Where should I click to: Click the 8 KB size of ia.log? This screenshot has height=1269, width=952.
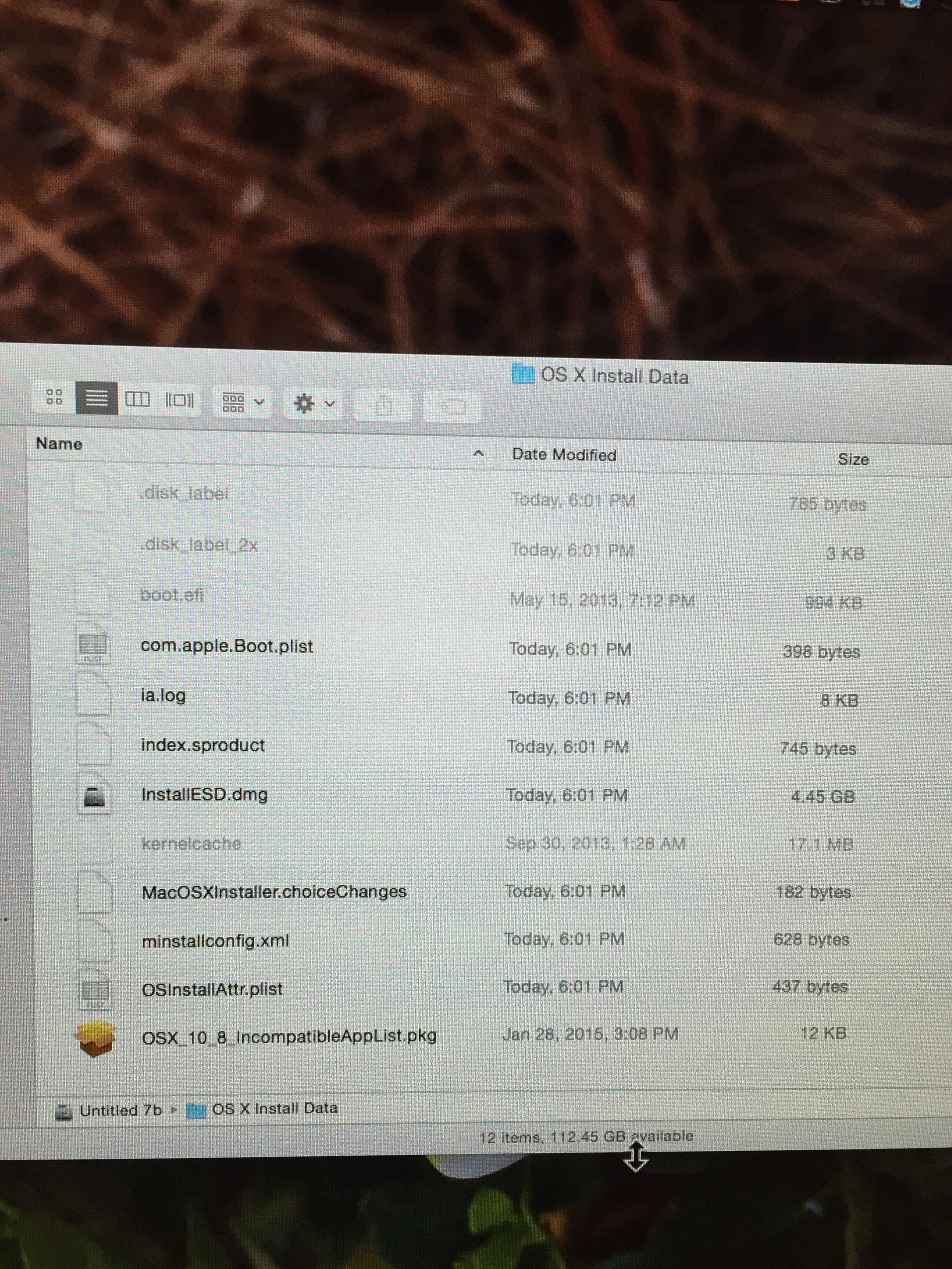pyautogui.click(x=839, y=700)
